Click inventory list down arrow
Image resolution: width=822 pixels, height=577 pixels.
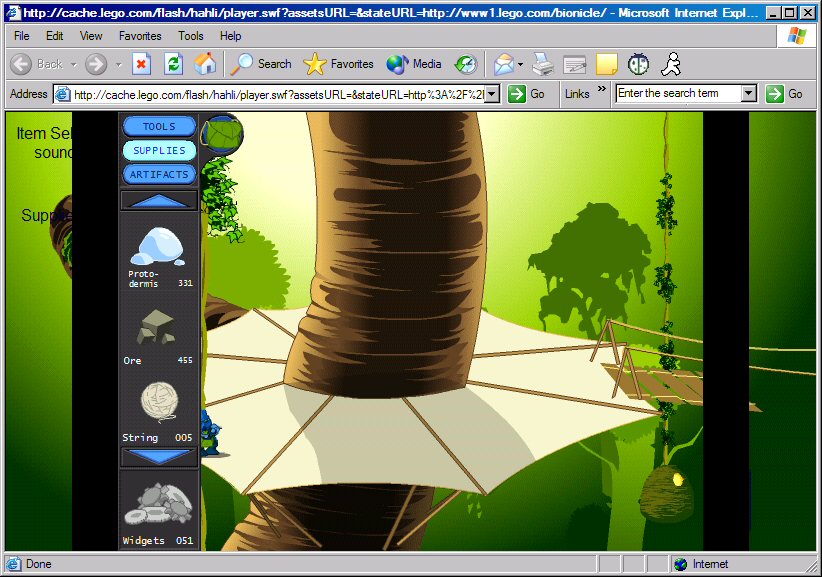click(159, 456)
